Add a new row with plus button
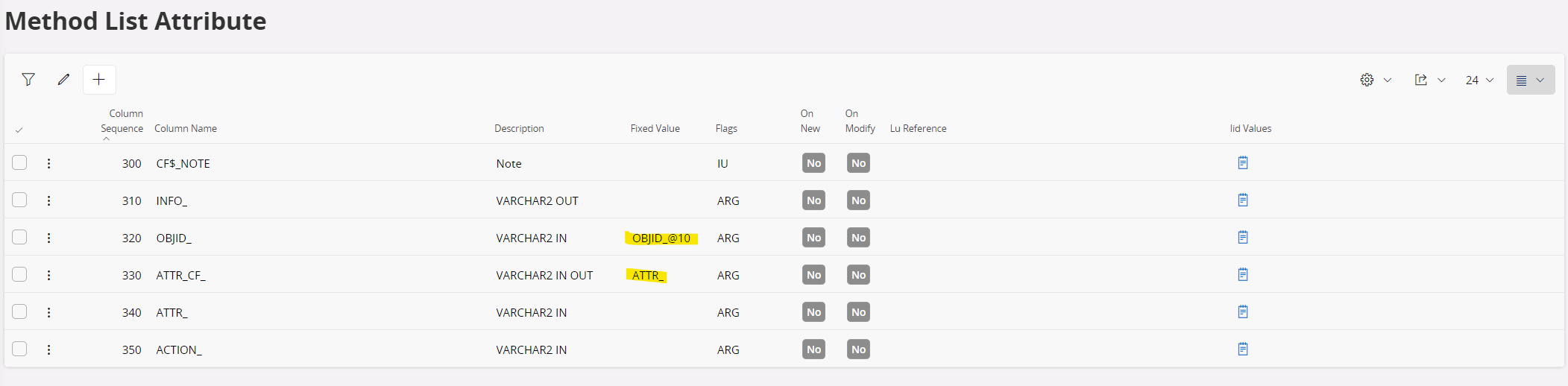 [99, 80]
